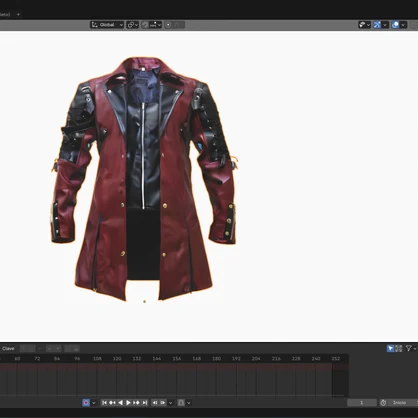Toggle viewport overlays display
Screen dimensions: 418x418
tap(395, 25)
